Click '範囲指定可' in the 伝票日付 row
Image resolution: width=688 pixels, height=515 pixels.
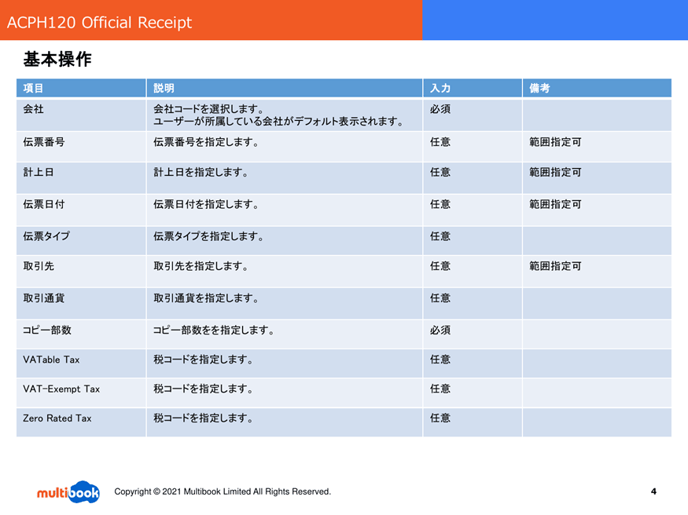[x=555, y=204]
